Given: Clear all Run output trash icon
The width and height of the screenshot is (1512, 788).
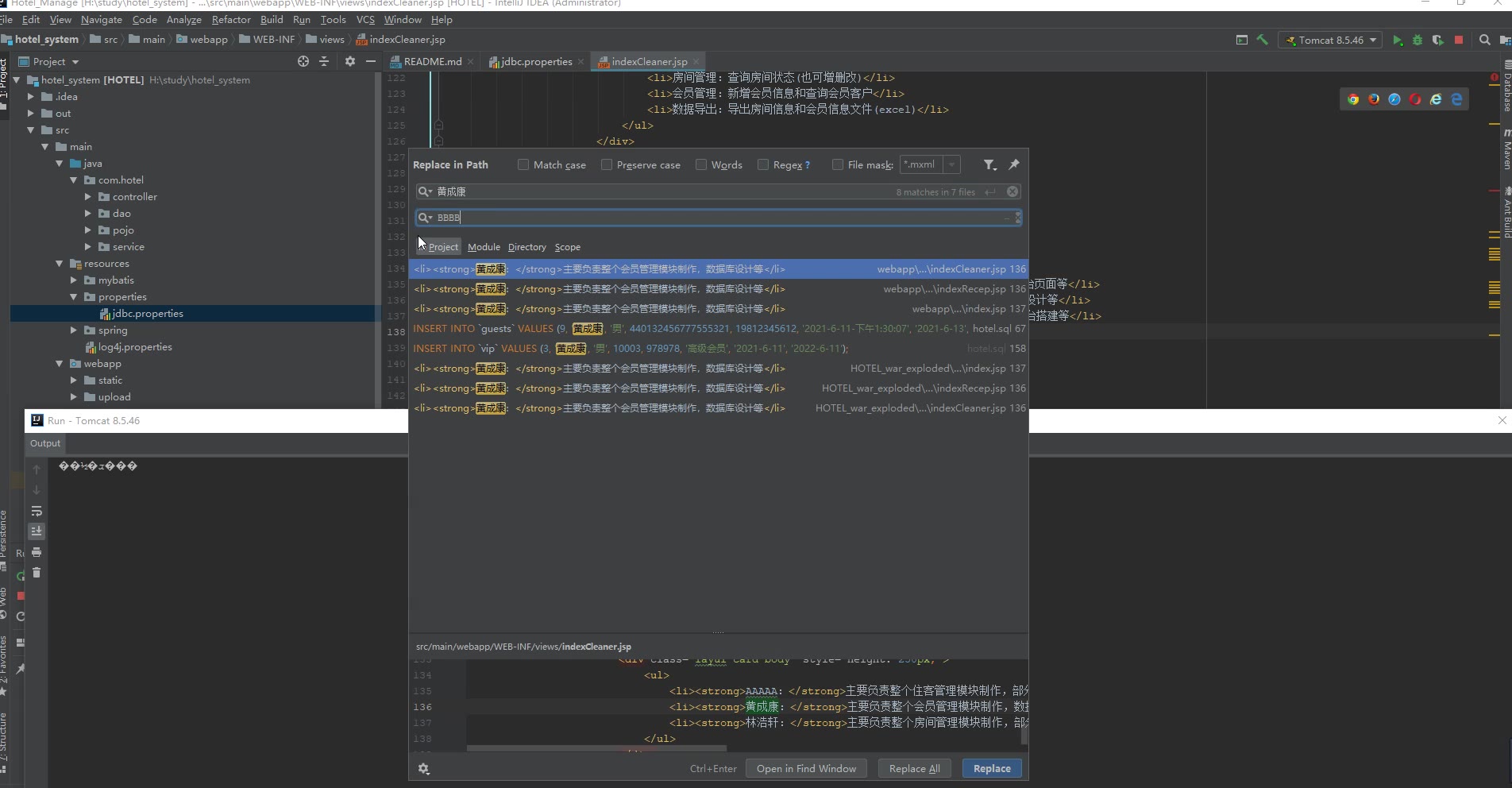Looking at the screenshot, I should 37,573.
